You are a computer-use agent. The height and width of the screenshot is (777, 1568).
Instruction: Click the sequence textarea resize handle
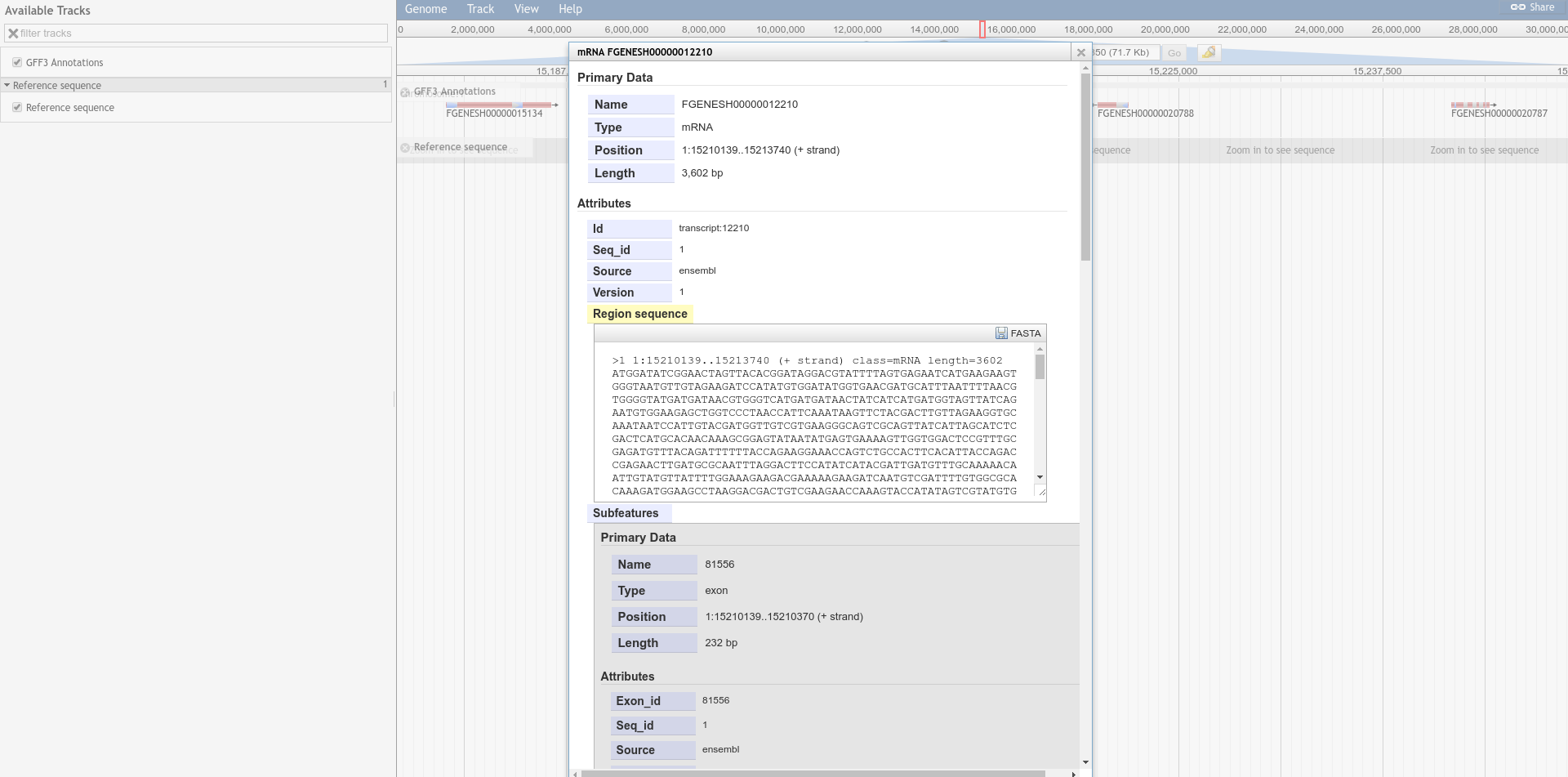click(x=1041, y=492)
